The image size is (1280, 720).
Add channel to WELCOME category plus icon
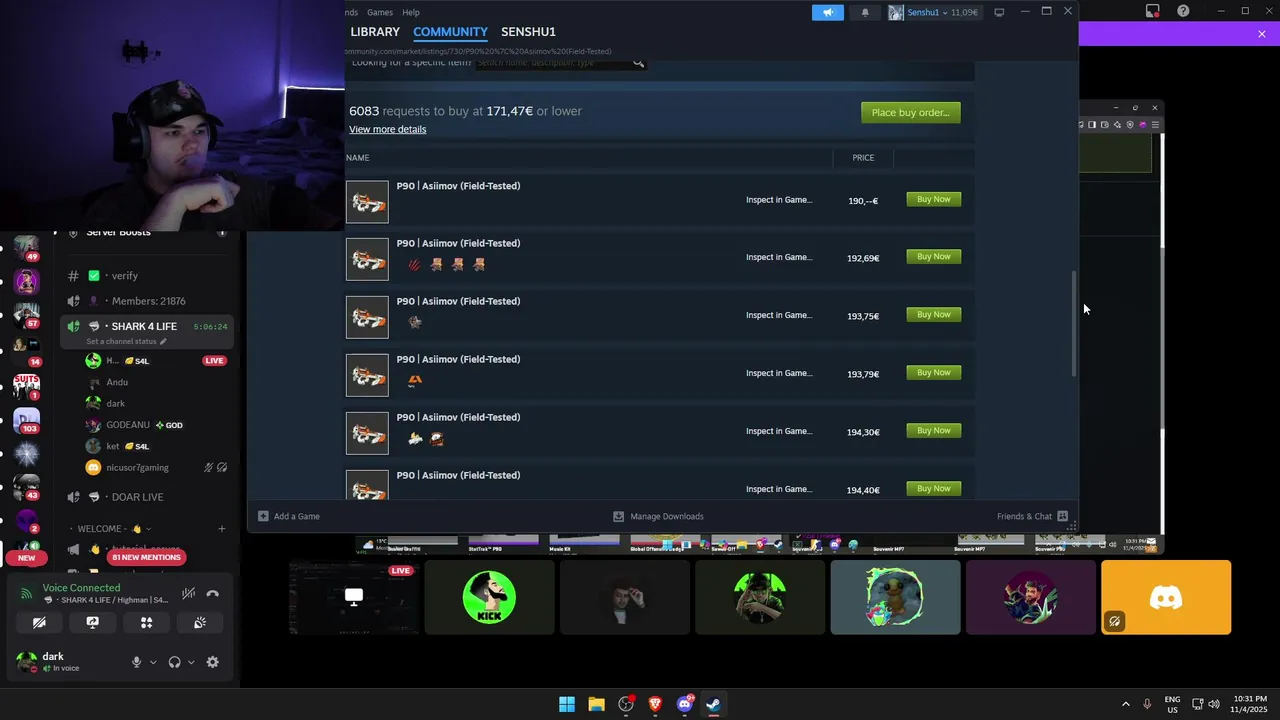[222, 529]
